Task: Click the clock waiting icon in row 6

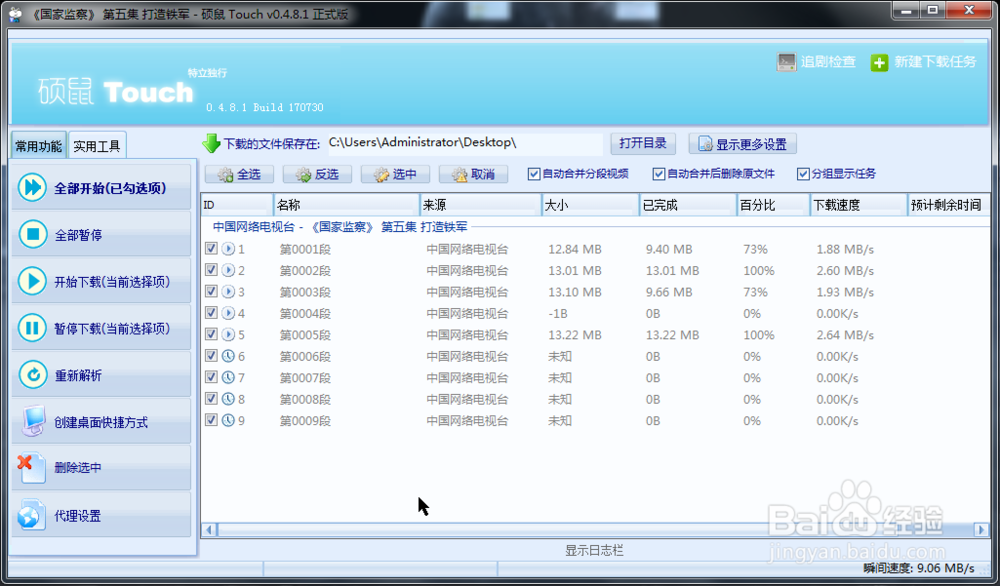Action: point(228,356)
